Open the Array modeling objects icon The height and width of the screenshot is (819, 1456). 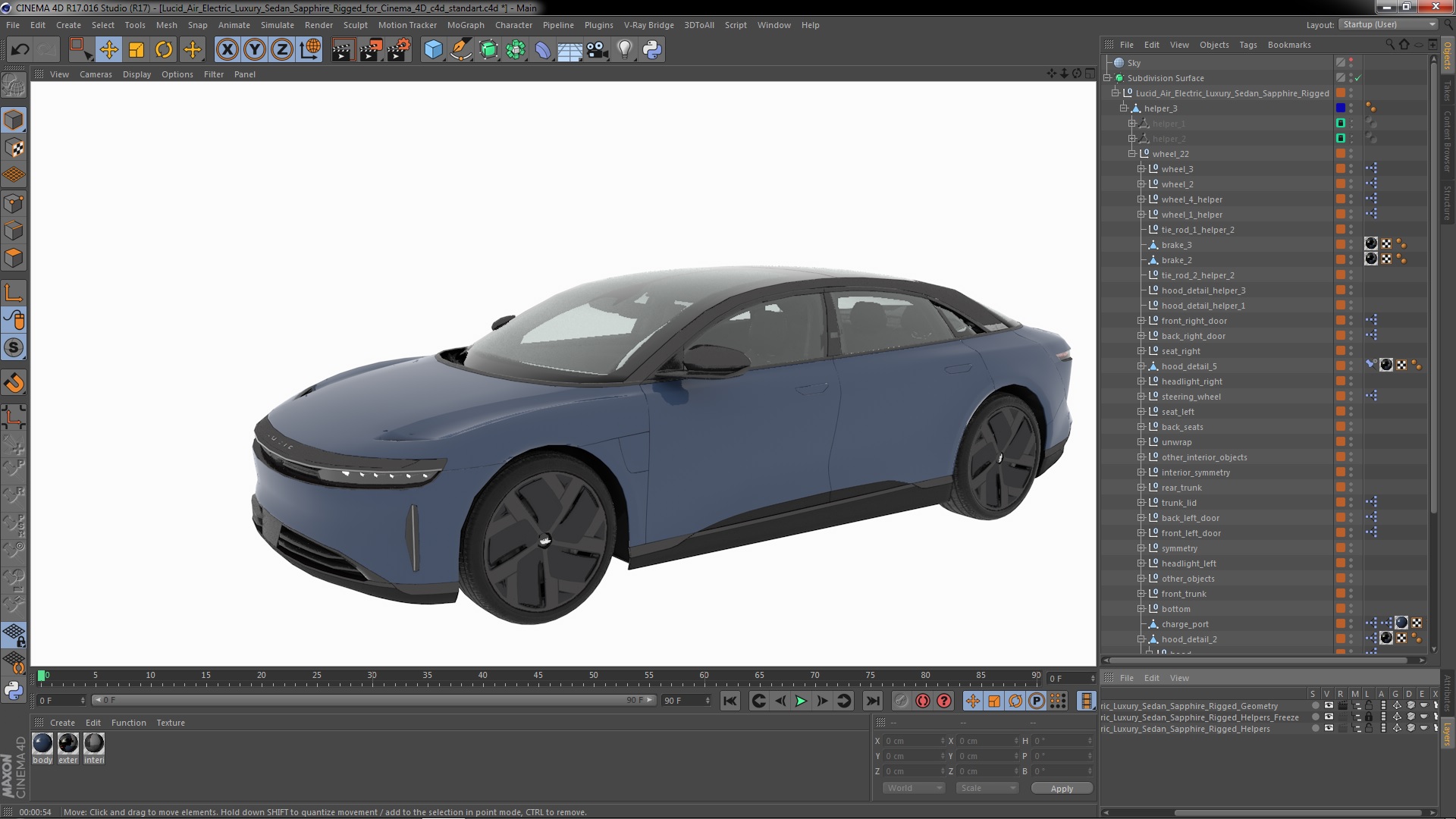tap(516, 50)
